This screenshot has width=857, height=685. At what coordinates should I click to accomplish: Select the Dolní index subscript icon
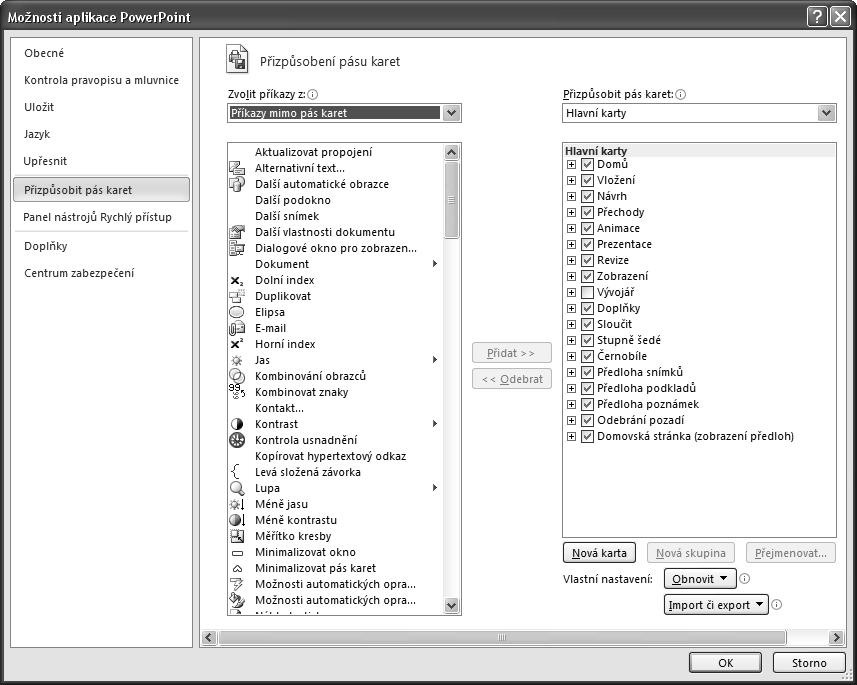(237, 280)
